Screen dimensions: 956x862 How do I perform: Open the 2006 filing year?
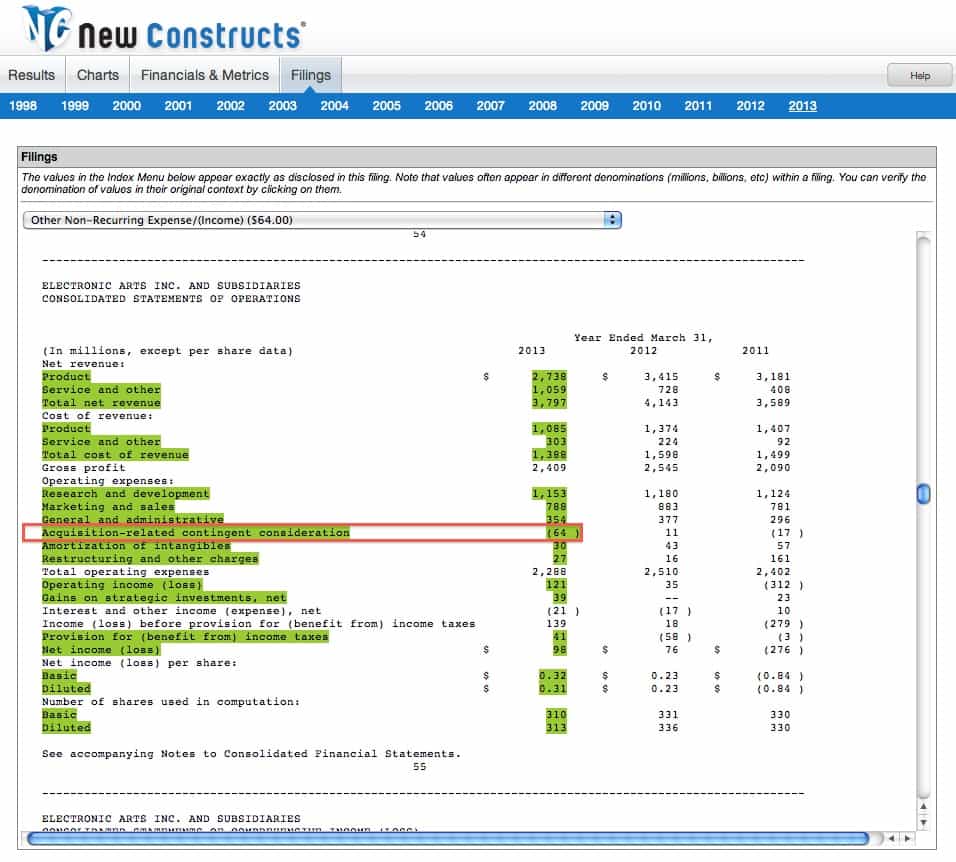[x=439, y=106]
